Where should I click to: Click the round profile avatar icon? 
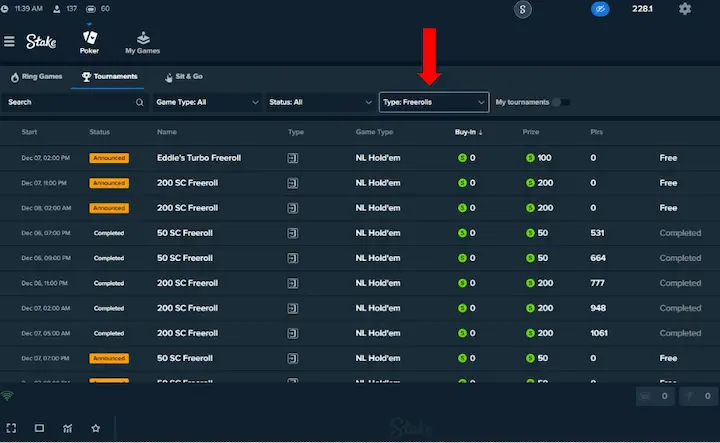522,9
